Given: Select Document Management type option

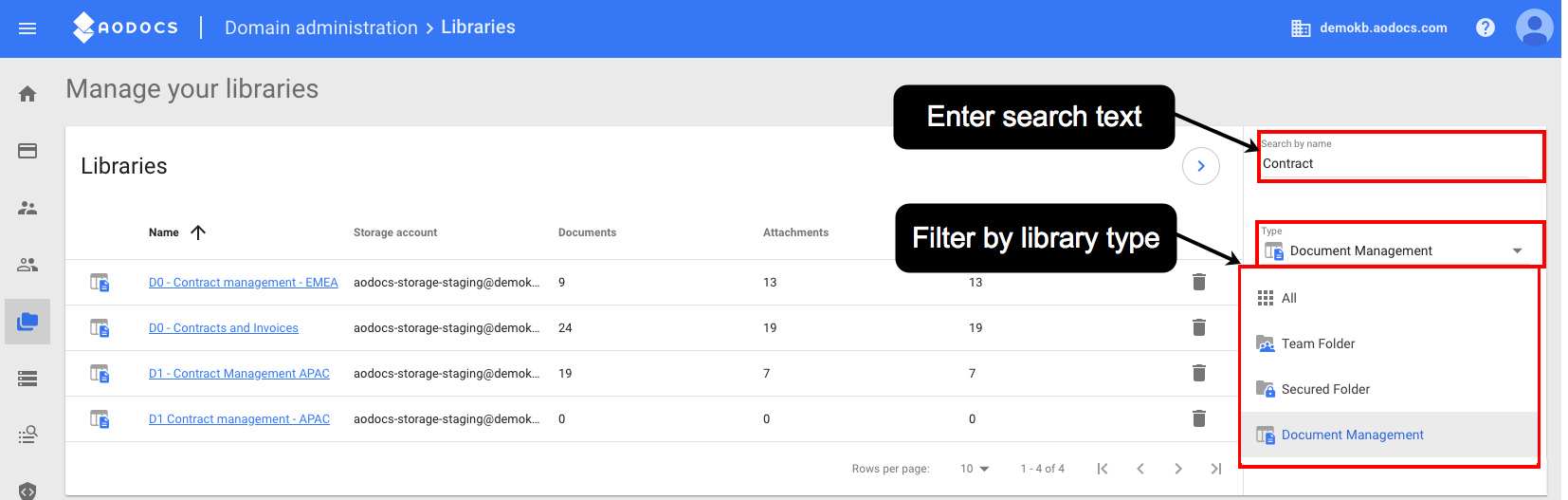Looking at the screenshot, I should (1390, 435).
